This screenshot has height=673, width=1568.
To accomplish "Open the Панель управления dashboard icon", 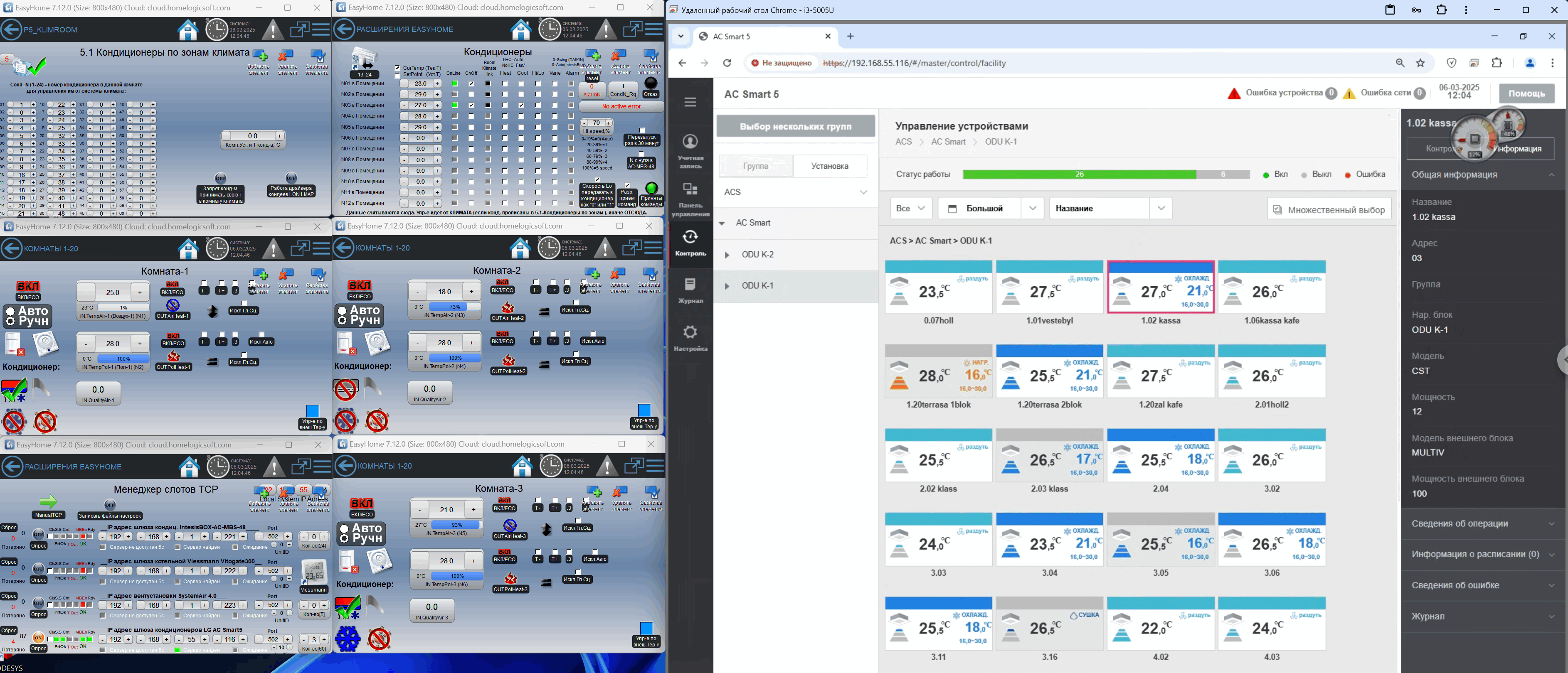I will pyautogui.click(x=690, y=194).
